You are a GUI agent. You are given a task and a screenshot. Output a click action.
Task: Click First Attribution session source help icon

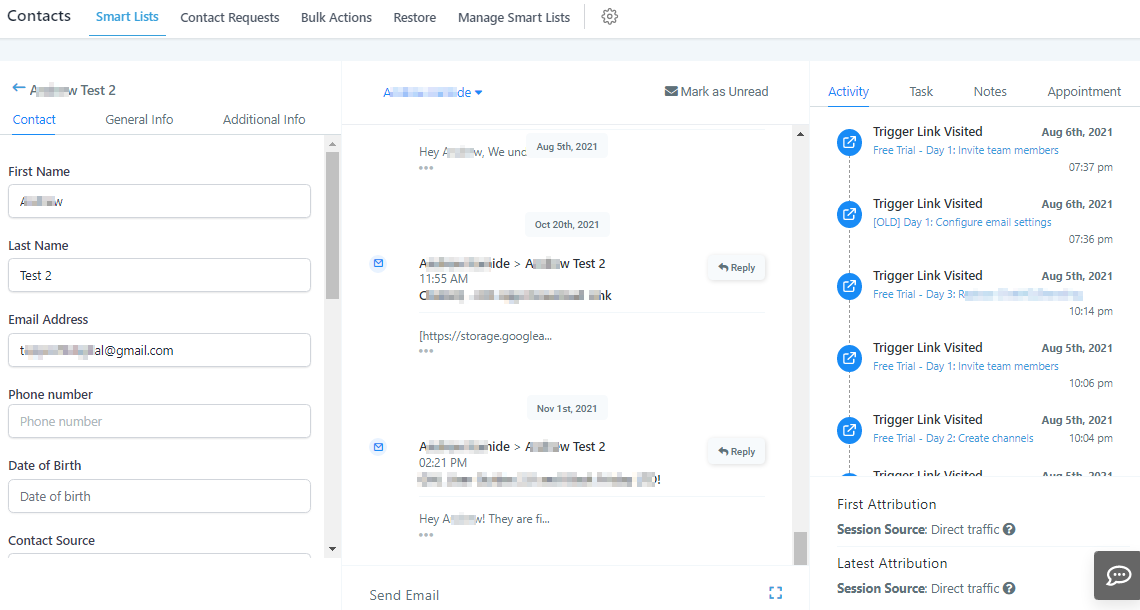pyautogui.click(x=1009, y=529)
